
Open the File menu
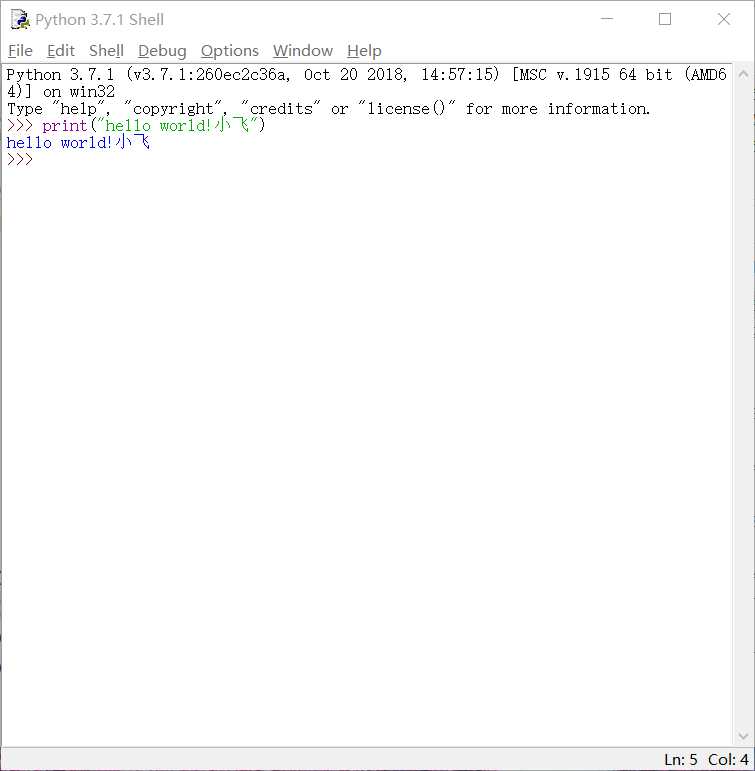coord(20,51)
